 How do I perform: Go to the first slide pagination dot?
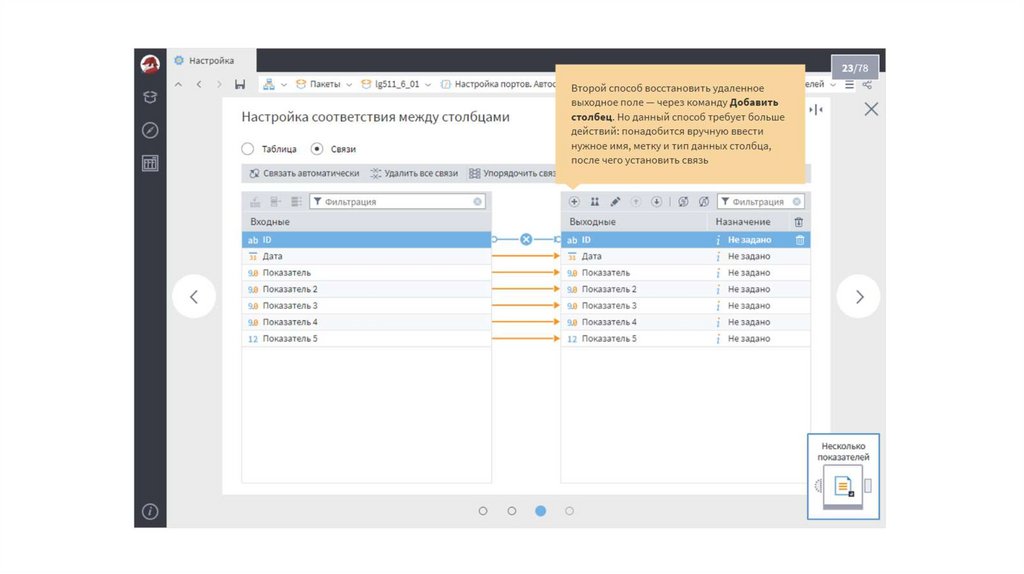tap(483, 511)
